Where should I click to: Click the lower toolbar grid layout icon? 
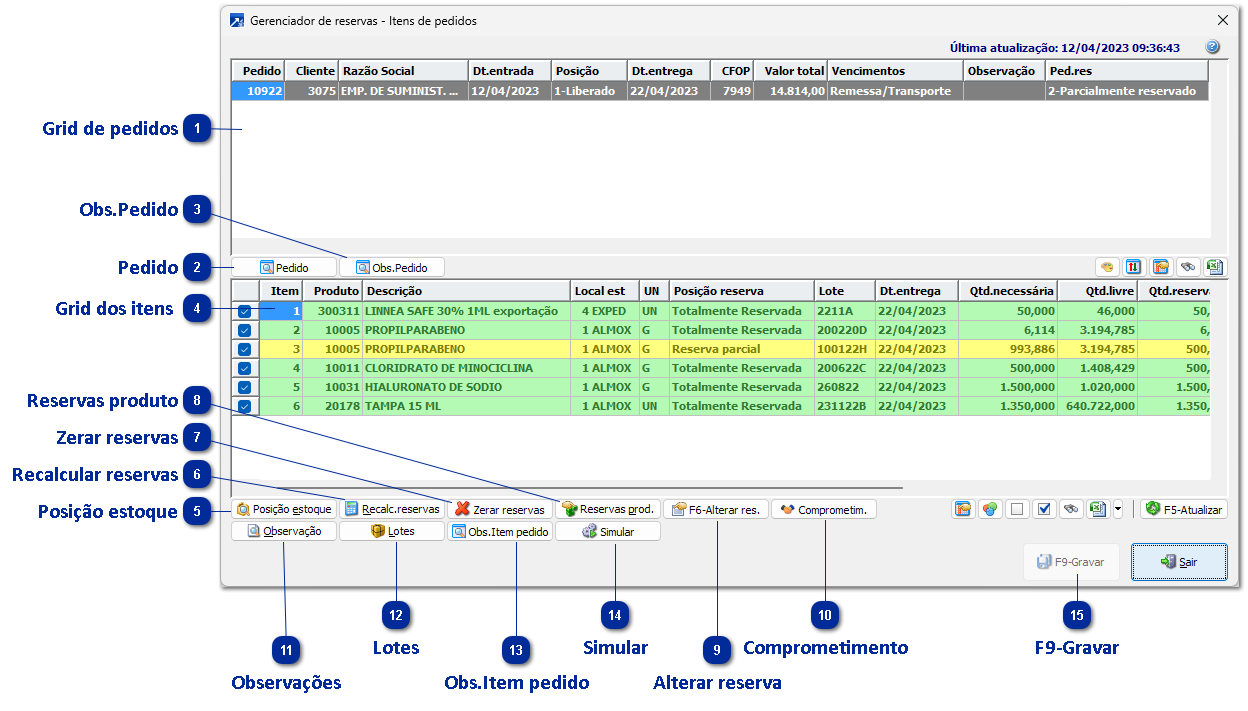pos(964,509)
